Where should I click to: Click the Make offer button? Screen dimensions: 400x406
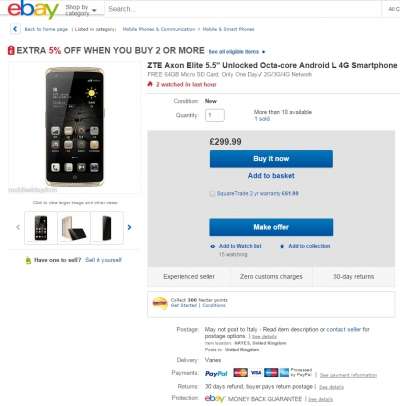pos(271,227)
